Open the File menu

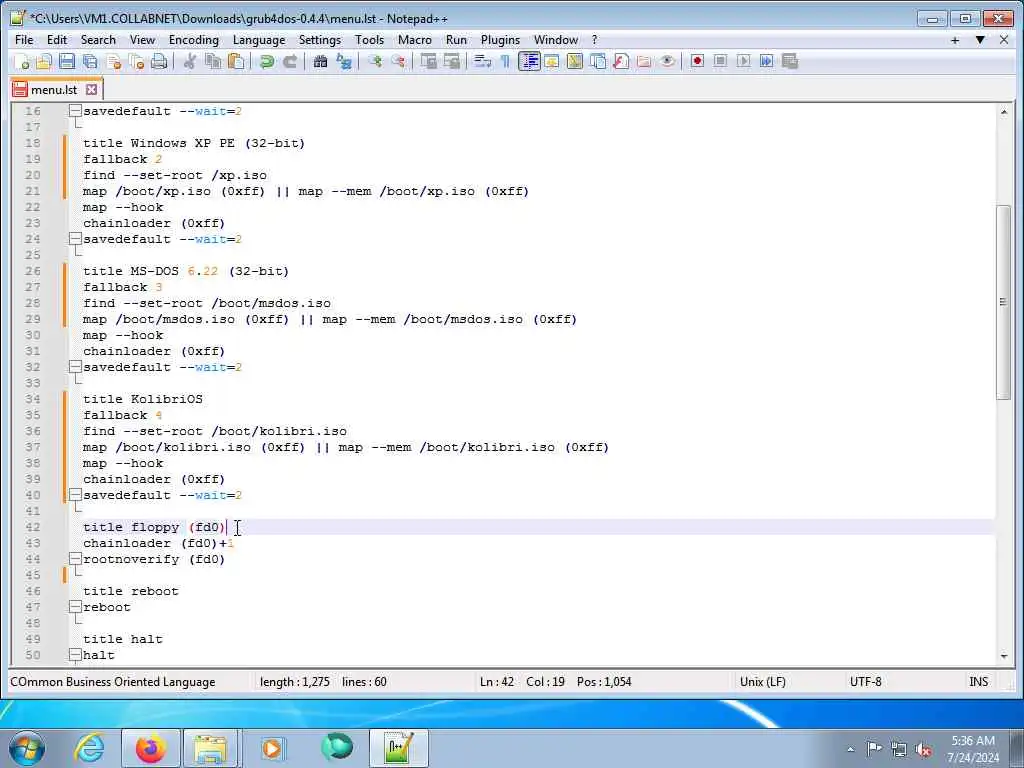pos(24,40)
